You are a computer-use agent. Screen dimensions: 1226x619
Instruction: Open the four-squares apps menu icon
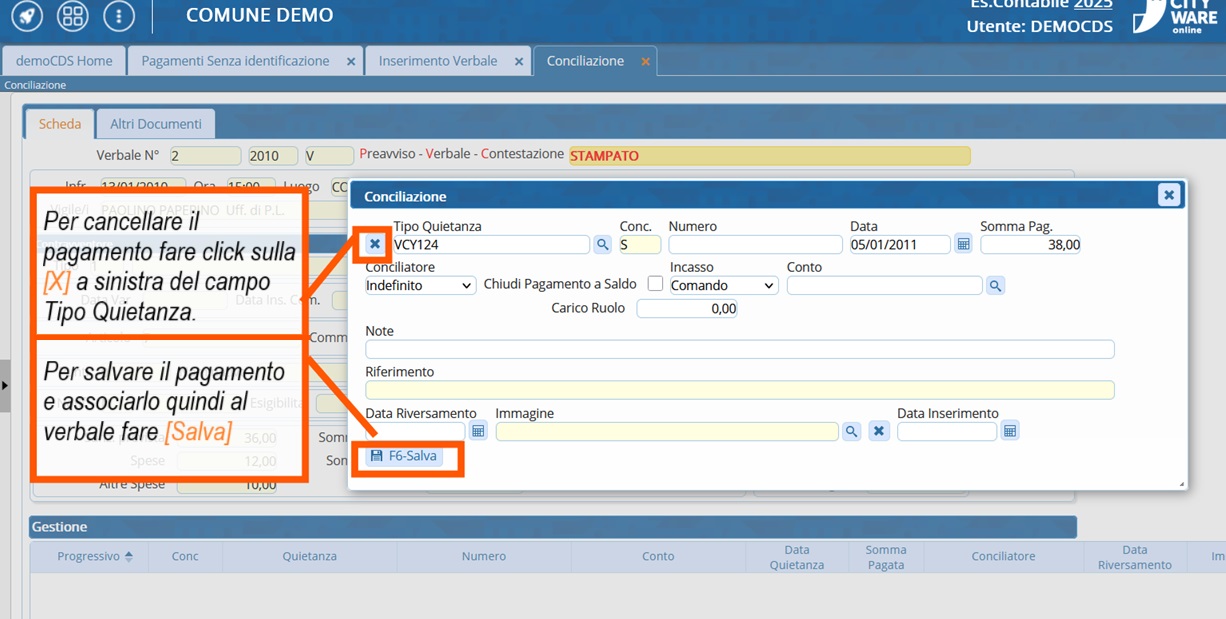click(x=72, y=15)
